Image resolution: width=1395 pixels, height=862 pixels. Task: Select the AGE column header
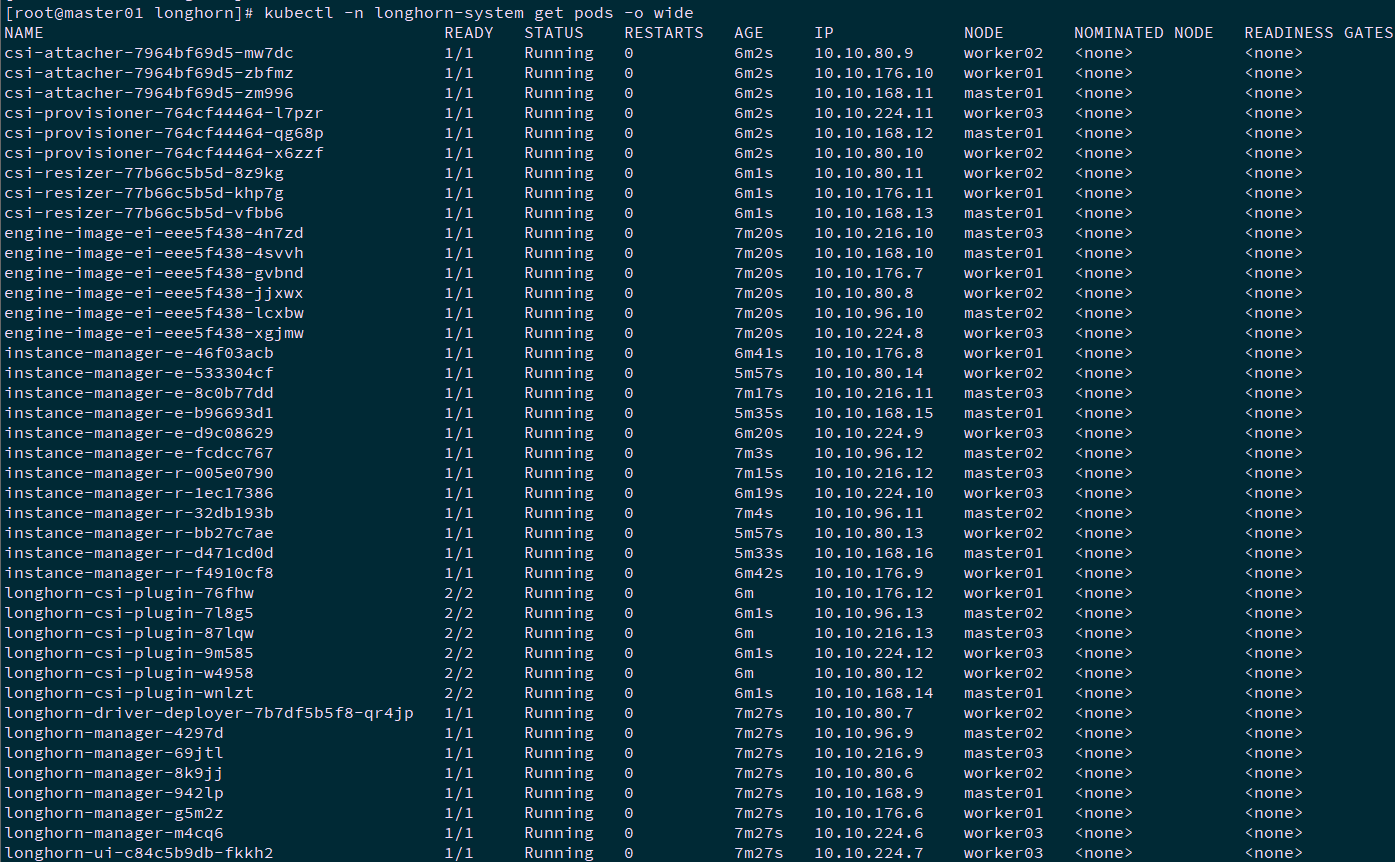point(749,33)
